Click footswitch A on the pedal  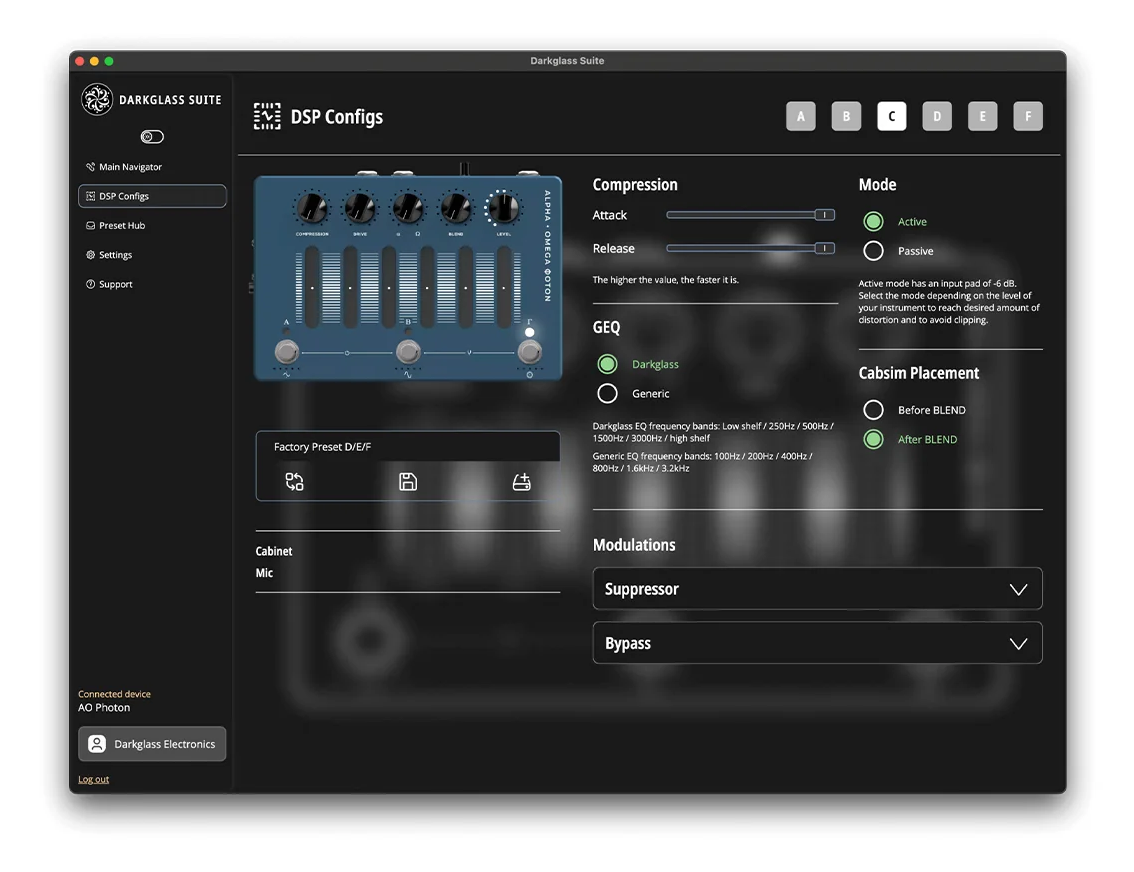pos(287,352)
